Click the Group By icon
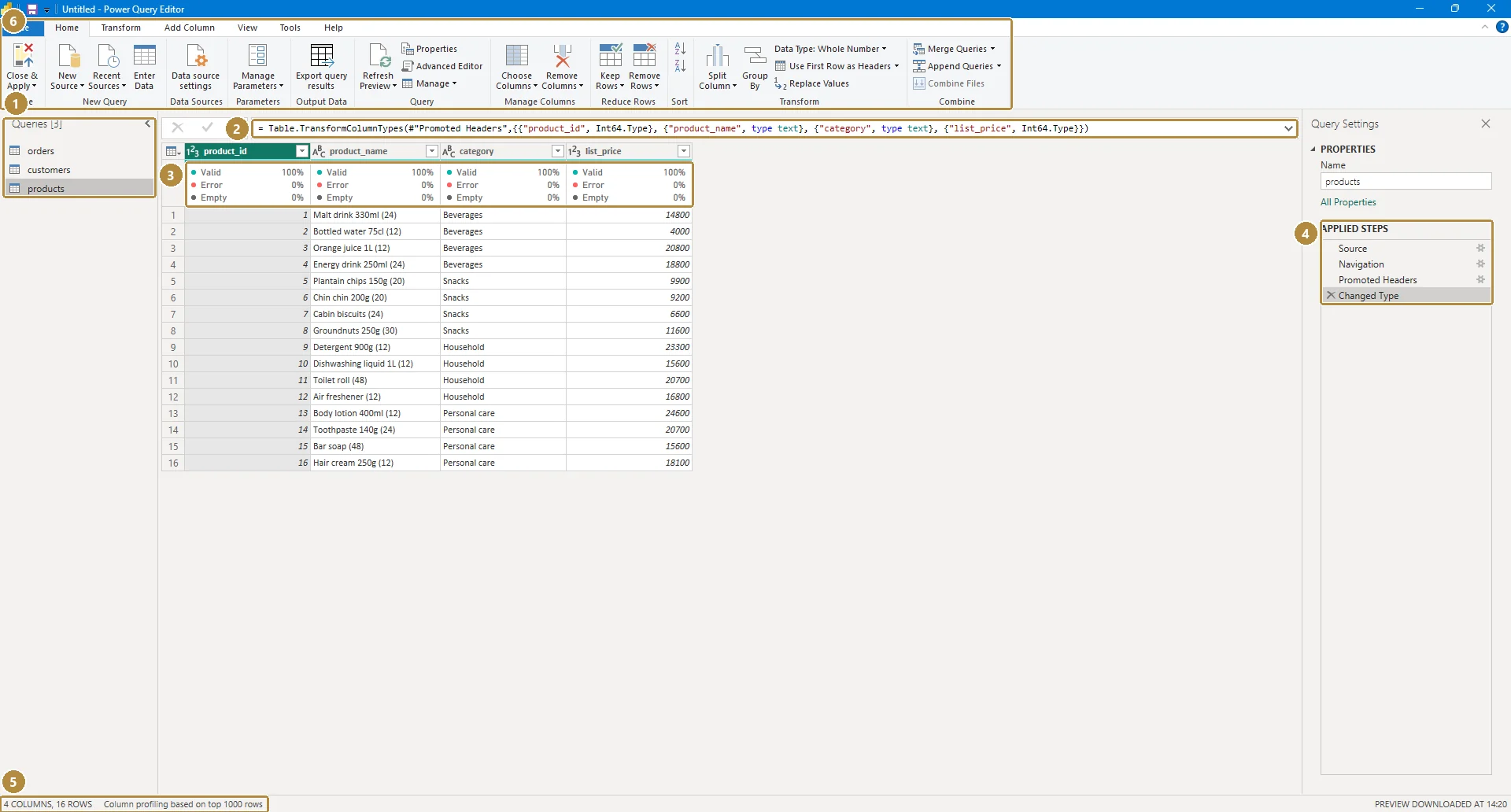 (x=755, y=57)
